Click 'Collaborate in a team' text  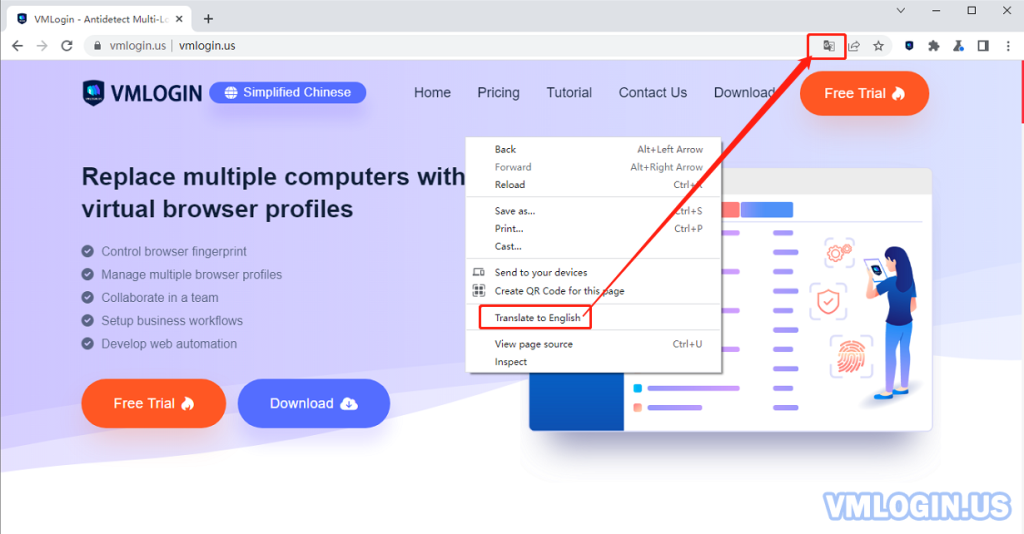coord(159,298)
